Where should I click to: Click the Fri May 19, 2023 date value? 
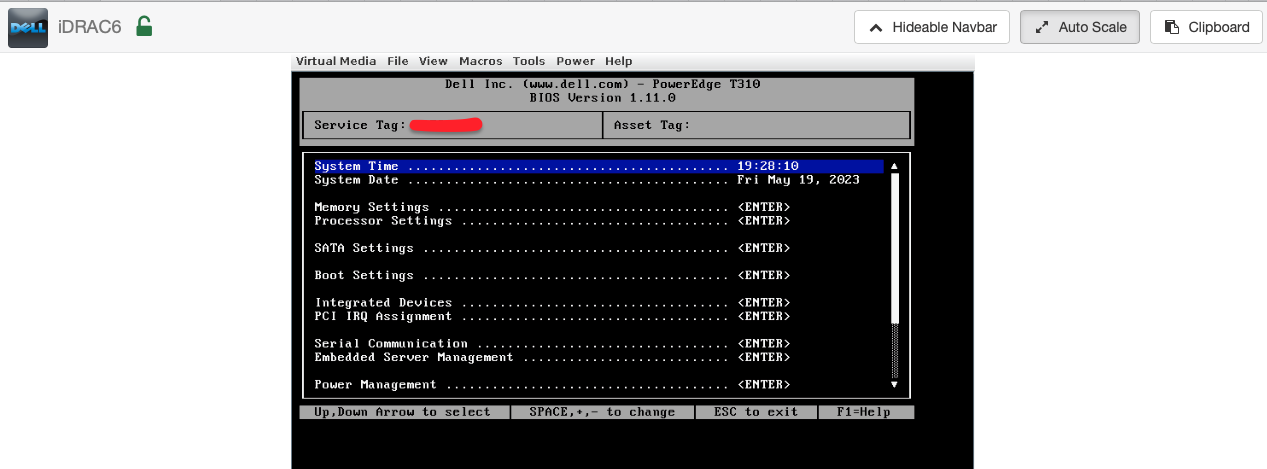click(798, 180)
